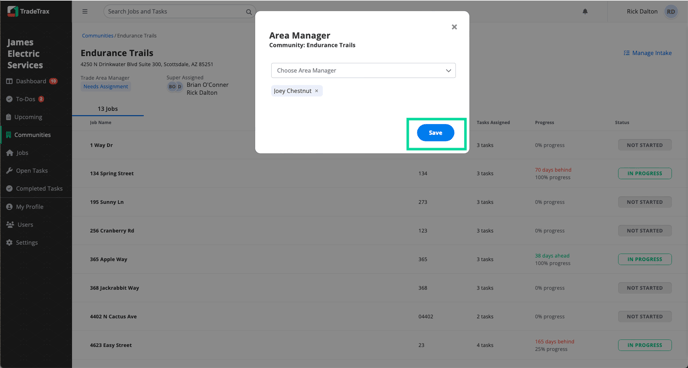Remove Joey Chestnut chip with x

click(x=316, y=91)
